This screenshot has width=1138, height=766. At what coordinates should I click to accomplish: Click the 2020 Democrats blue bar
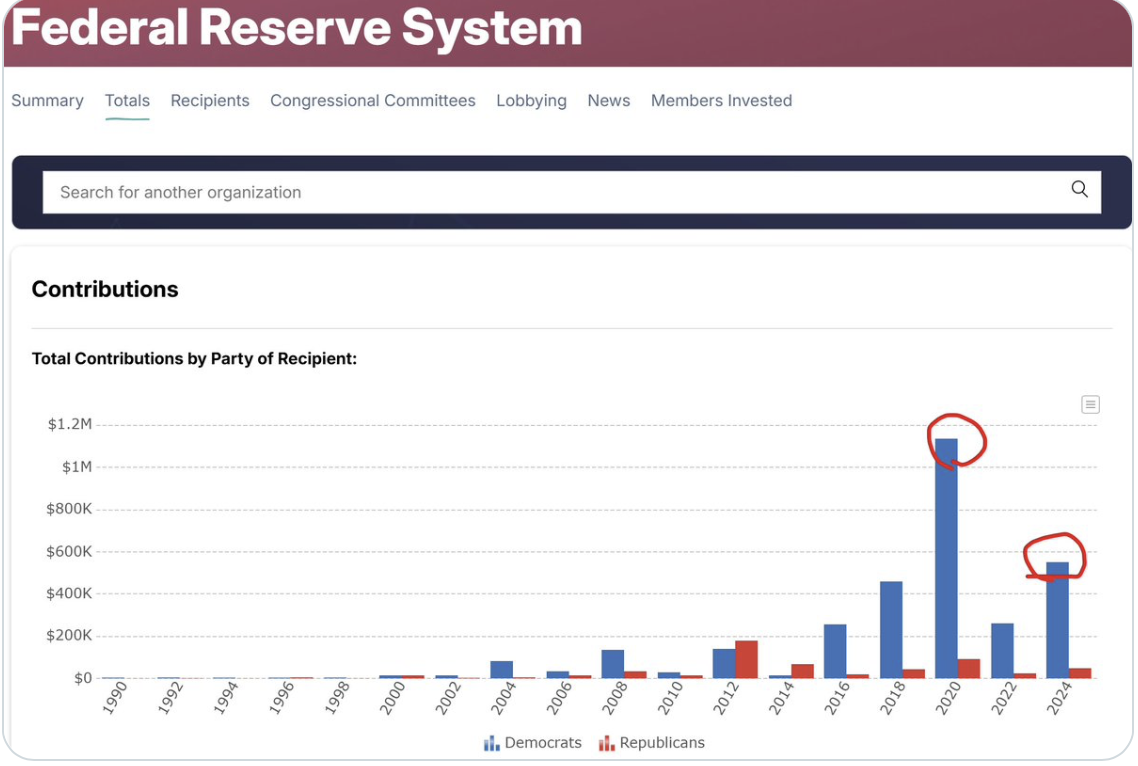[946, 560]
